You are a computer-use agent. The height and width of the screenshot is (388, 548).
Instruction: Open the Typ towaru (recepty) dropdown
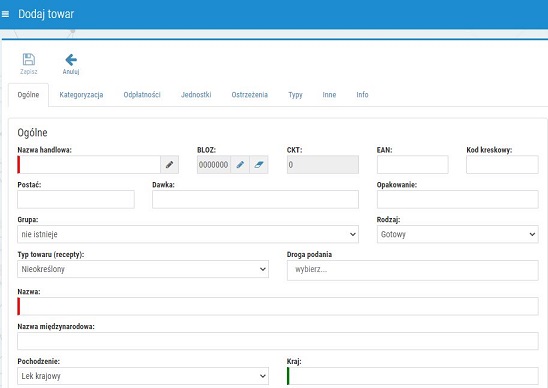143,269
